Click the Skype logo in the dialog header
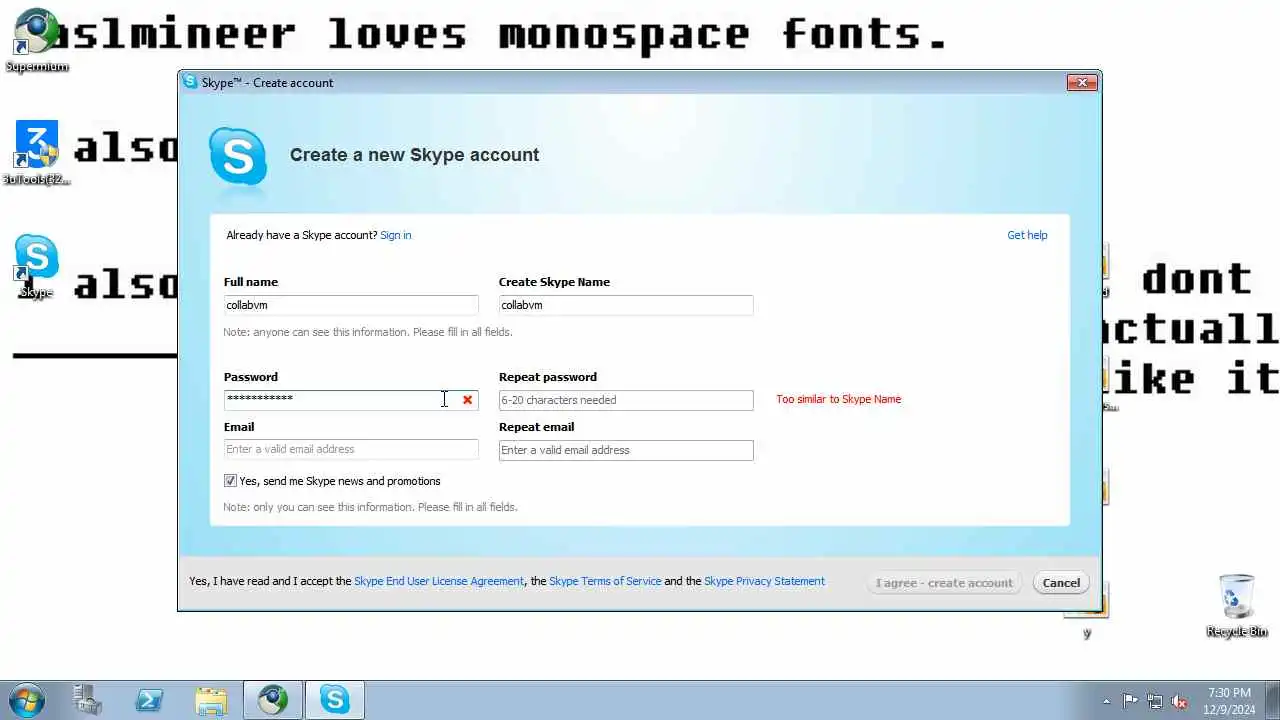The image size is (1280, 720). (238, 157)
